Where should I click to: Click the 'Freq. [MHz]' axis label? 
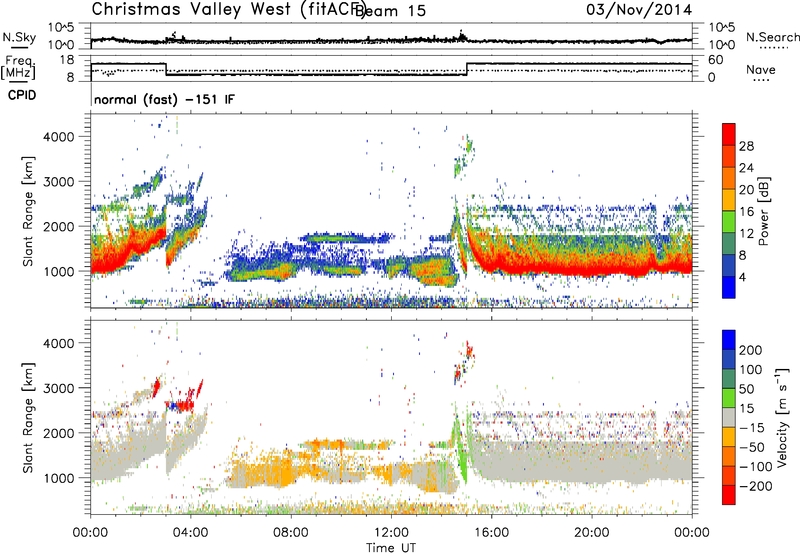click(x=18, y=67)
